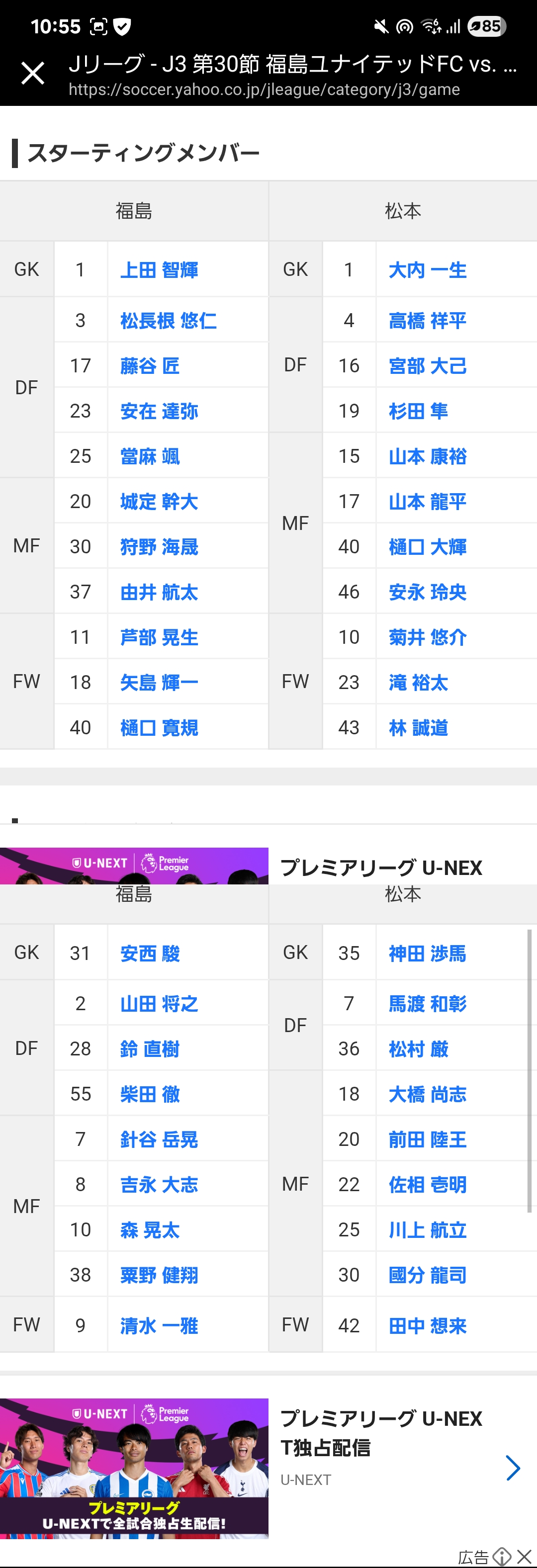Image resolution: width=537 pixels, height=1568 pixels.
Task: Open player 菊井 悠介 profile link
Action: (x=428, y=637)
